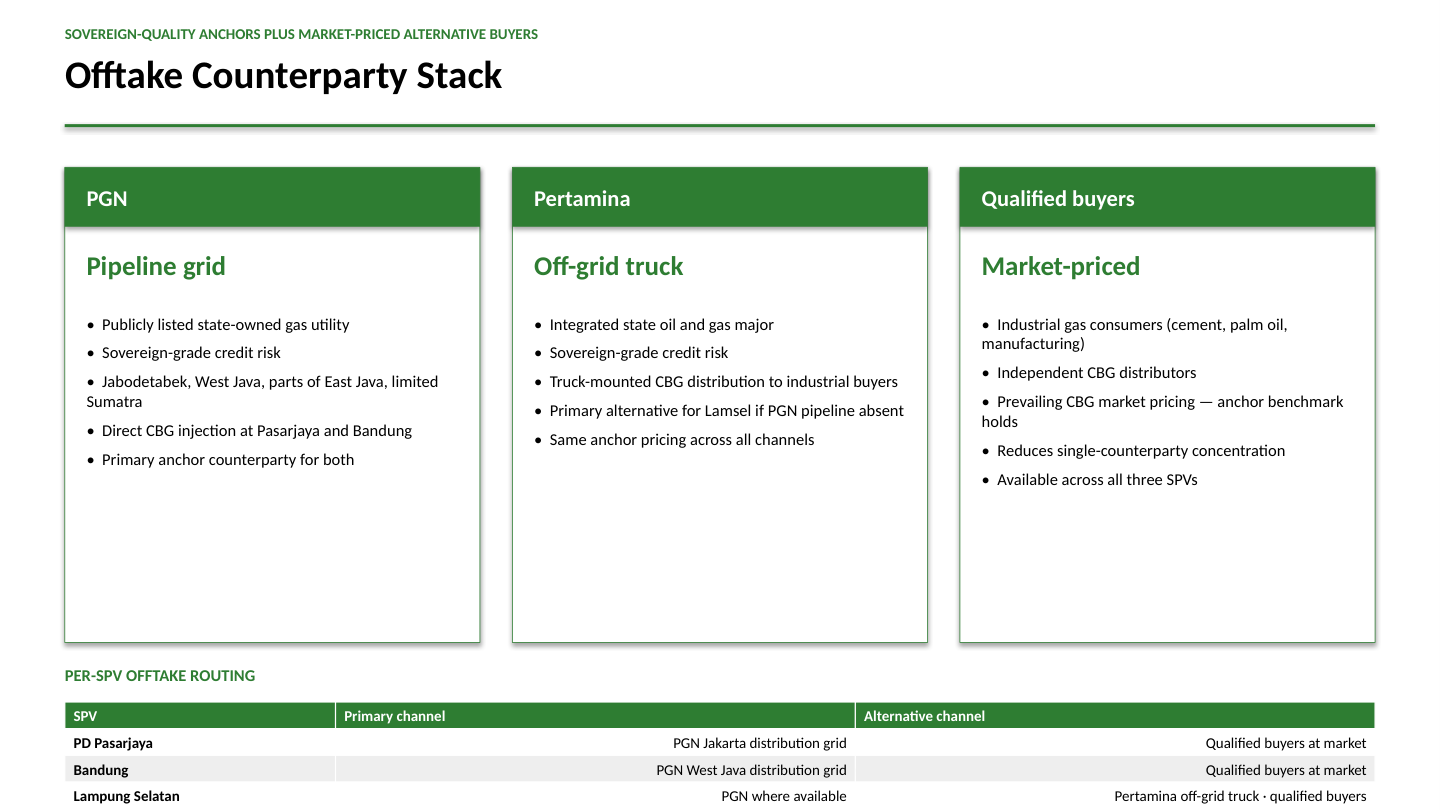Click the 'Qualified buyers' card header

[x=1167, y=198]
